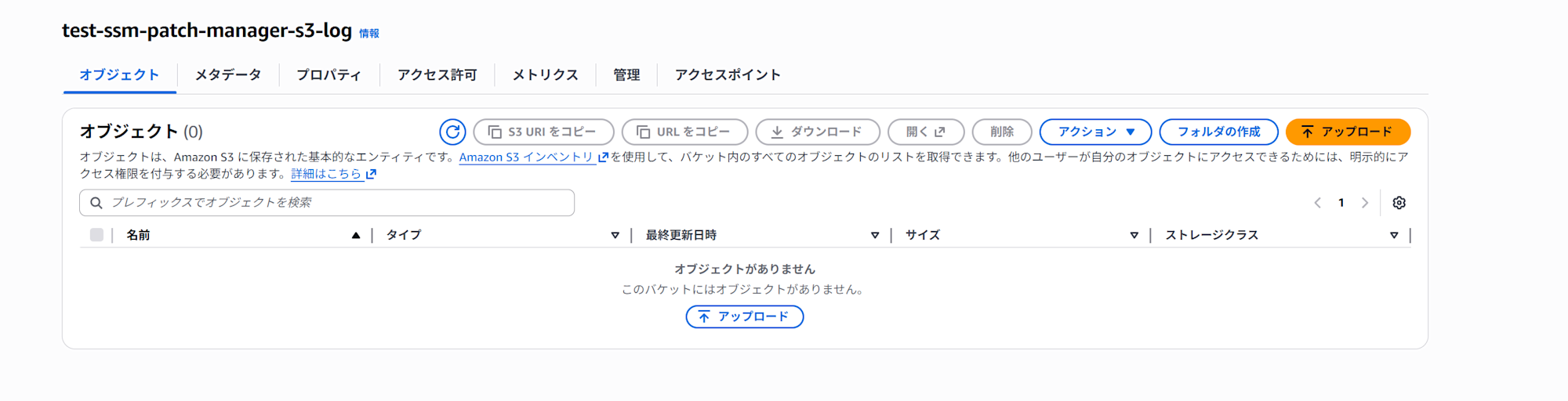This screenshot has height=401, width=1568.
Task: Sort by タイプ column arrow
Action: (615, 235)
